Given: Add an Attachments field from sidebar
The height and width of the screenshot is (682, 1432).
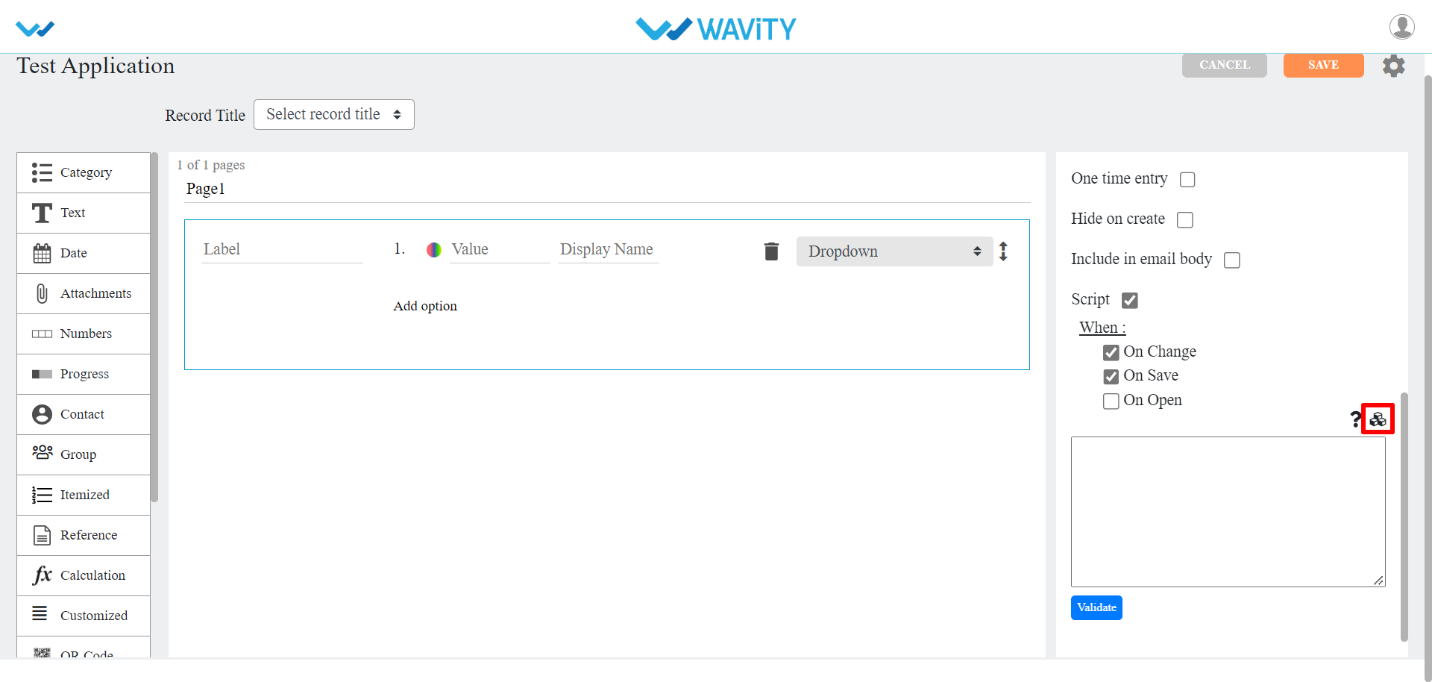Looking at the screenshot, I should (x=83, y=293).
